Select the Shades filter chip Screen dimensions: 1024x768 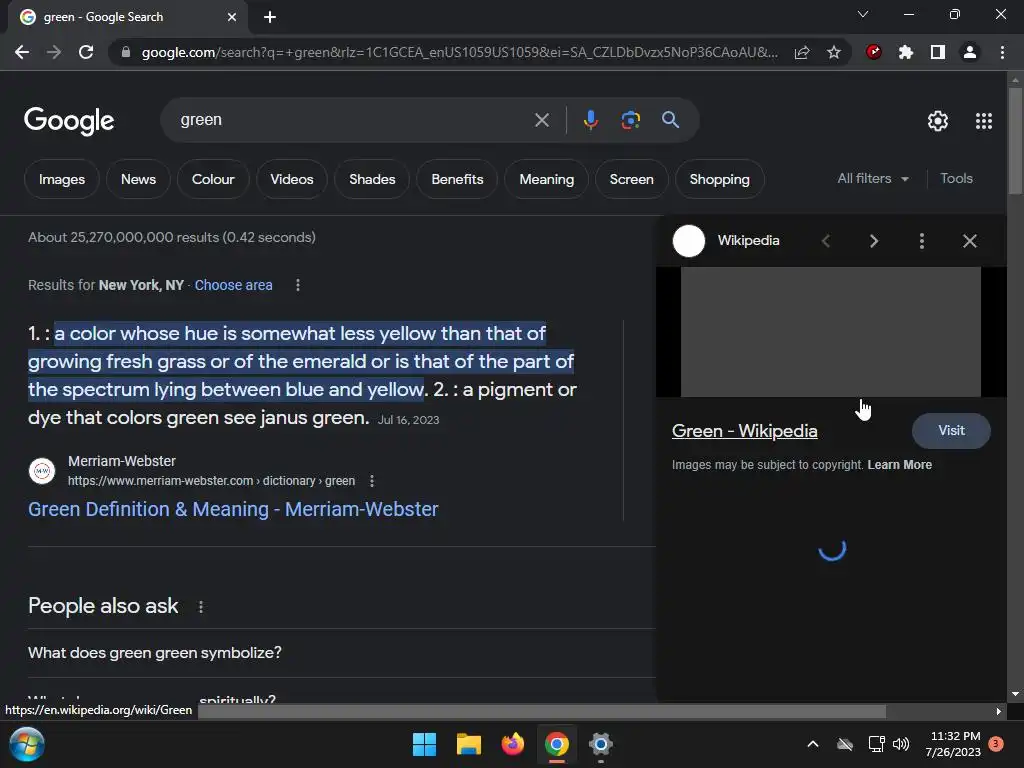click(x=372, y=179)
